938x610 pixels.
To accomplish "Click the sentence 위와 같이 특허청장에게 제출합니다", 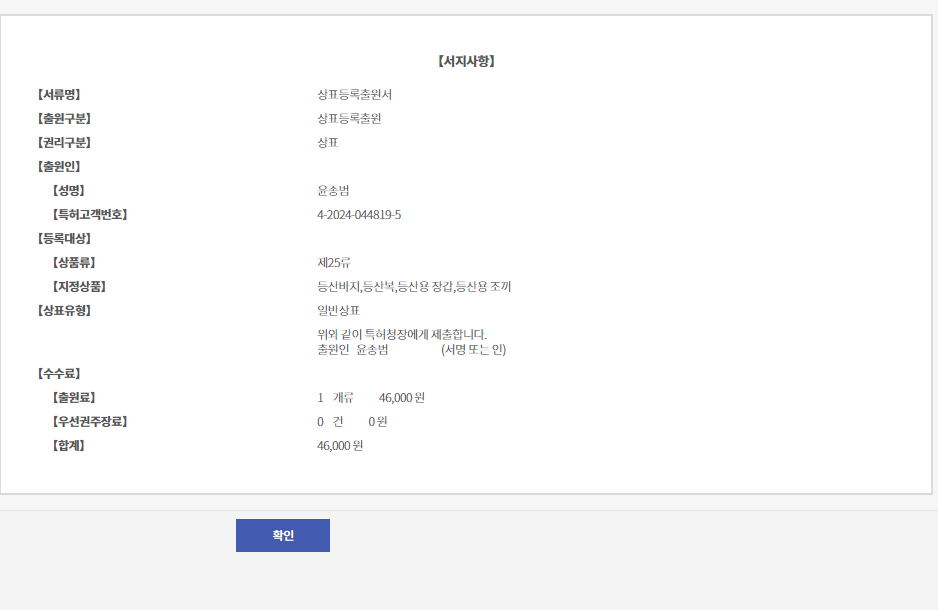I will coord(402,334).
